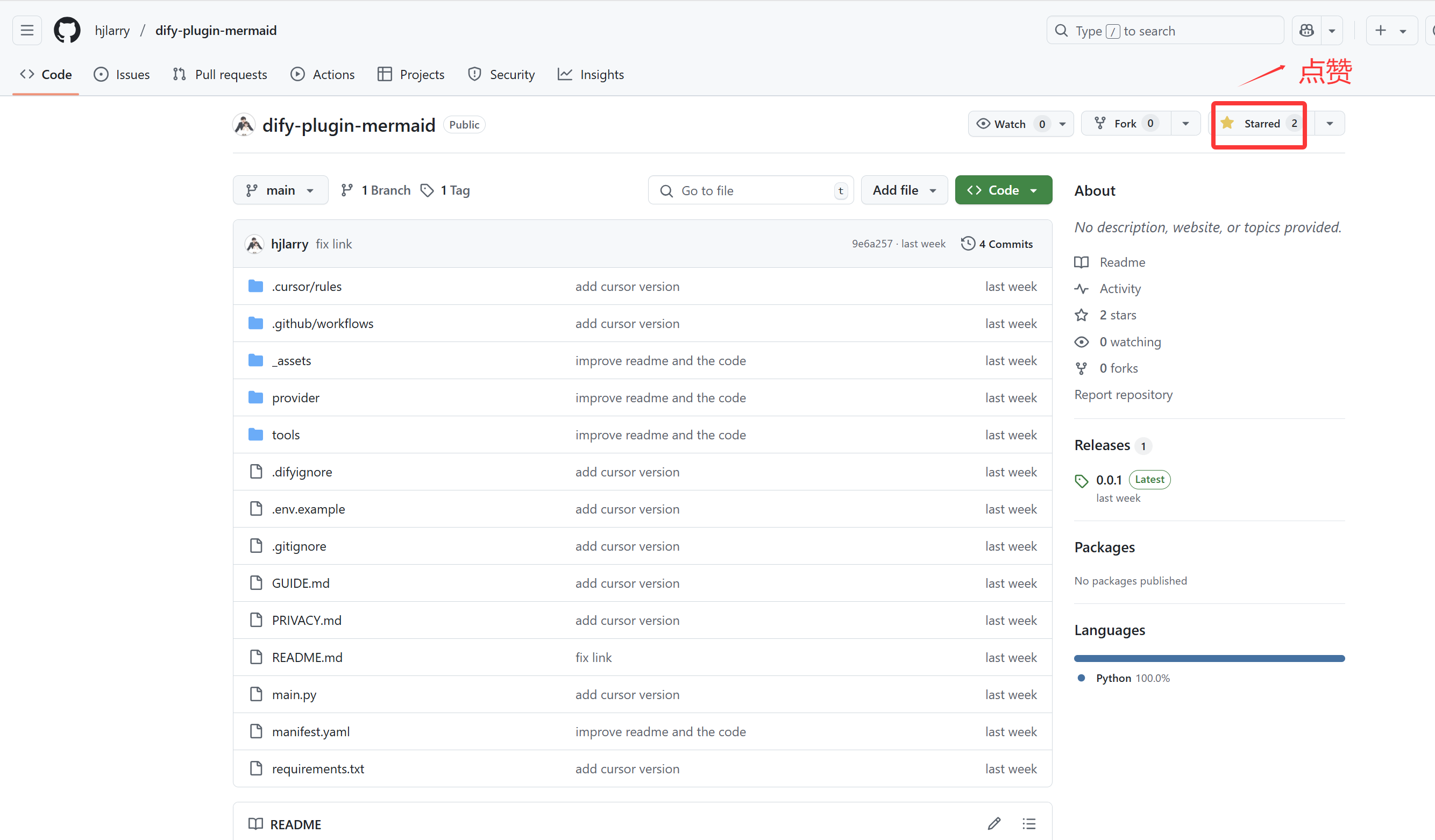Click the create new plus icon

point(1380,30)
